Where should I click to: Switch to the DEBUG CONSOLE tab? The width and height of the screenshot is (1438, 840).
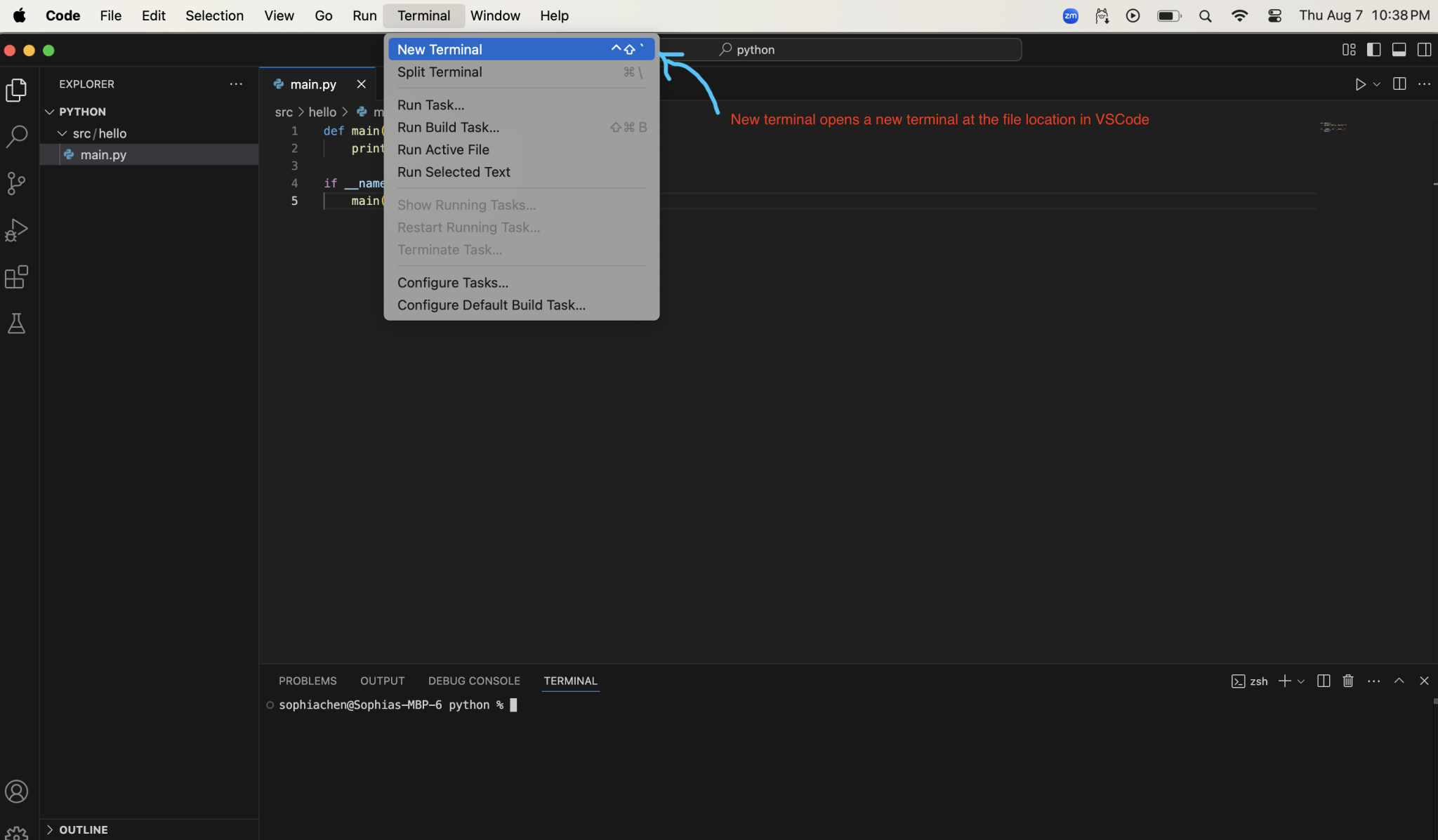(473, 681)
